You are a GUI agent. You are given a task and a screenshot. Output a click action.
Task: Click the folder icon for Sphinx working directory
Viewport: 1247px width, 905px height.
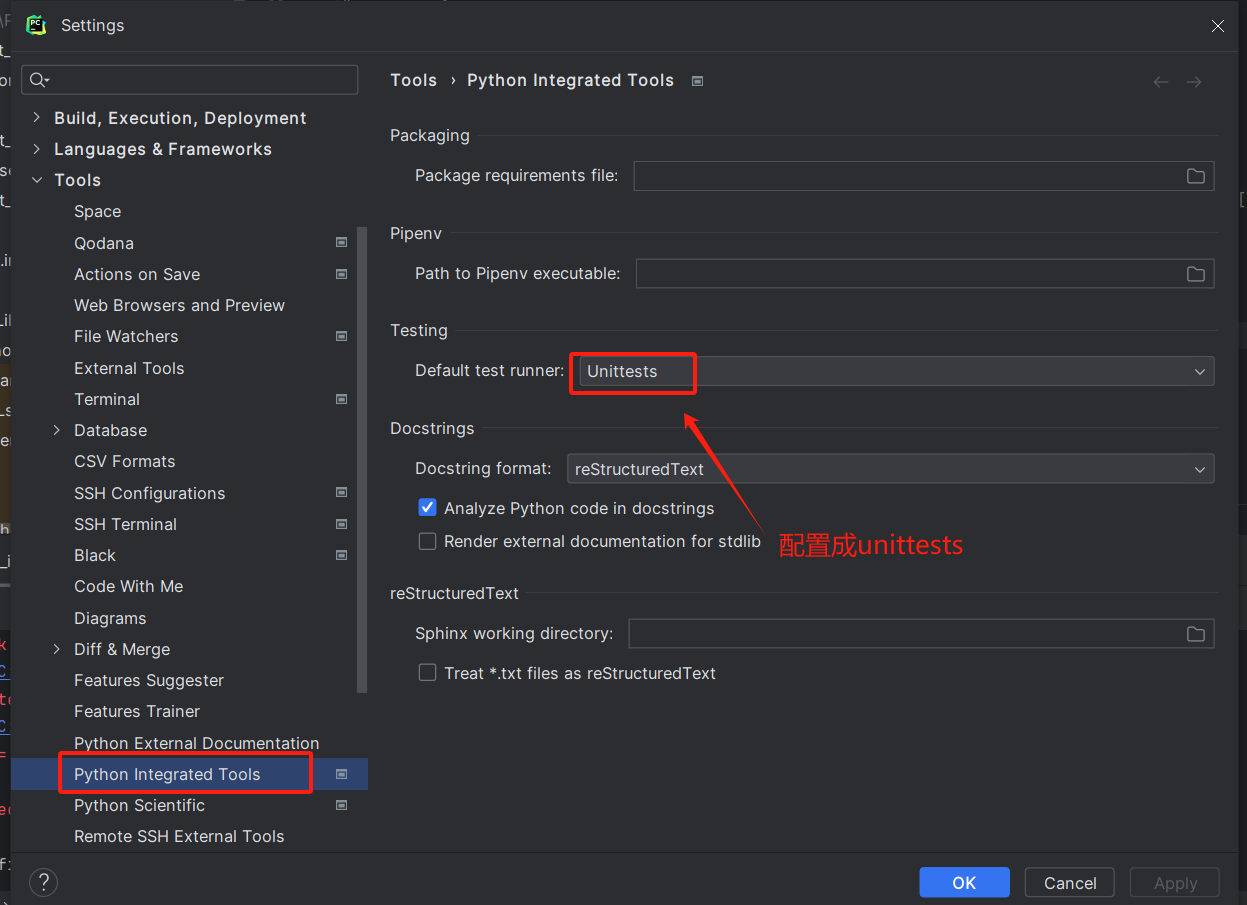coord(1195,634)
